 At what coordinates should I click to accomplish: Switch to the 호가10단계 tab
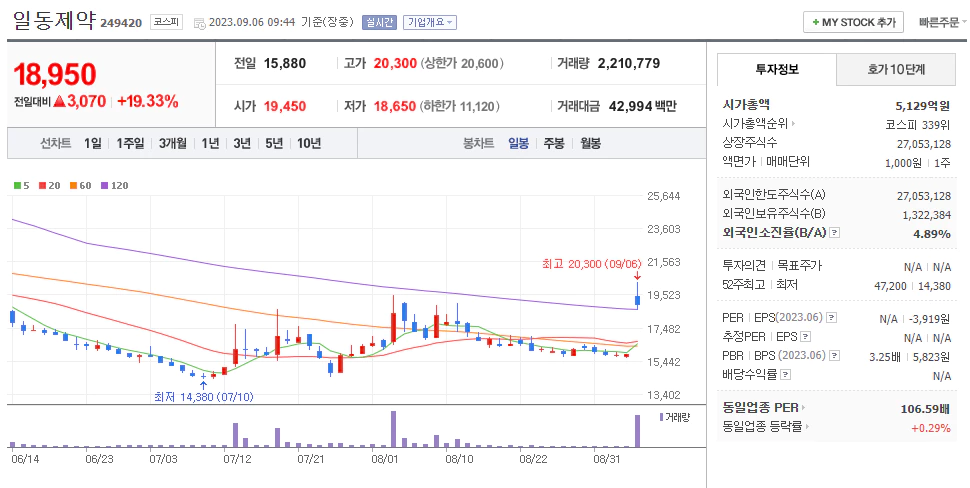[x=896, y=69]
